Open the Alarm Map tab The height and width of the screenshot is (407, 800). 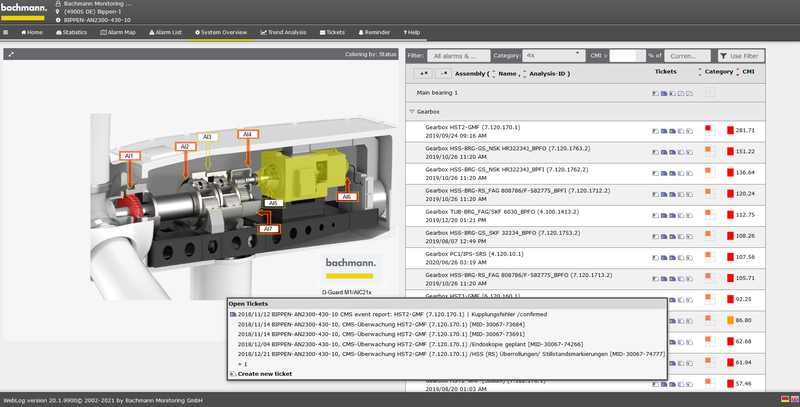pos(119,32)
